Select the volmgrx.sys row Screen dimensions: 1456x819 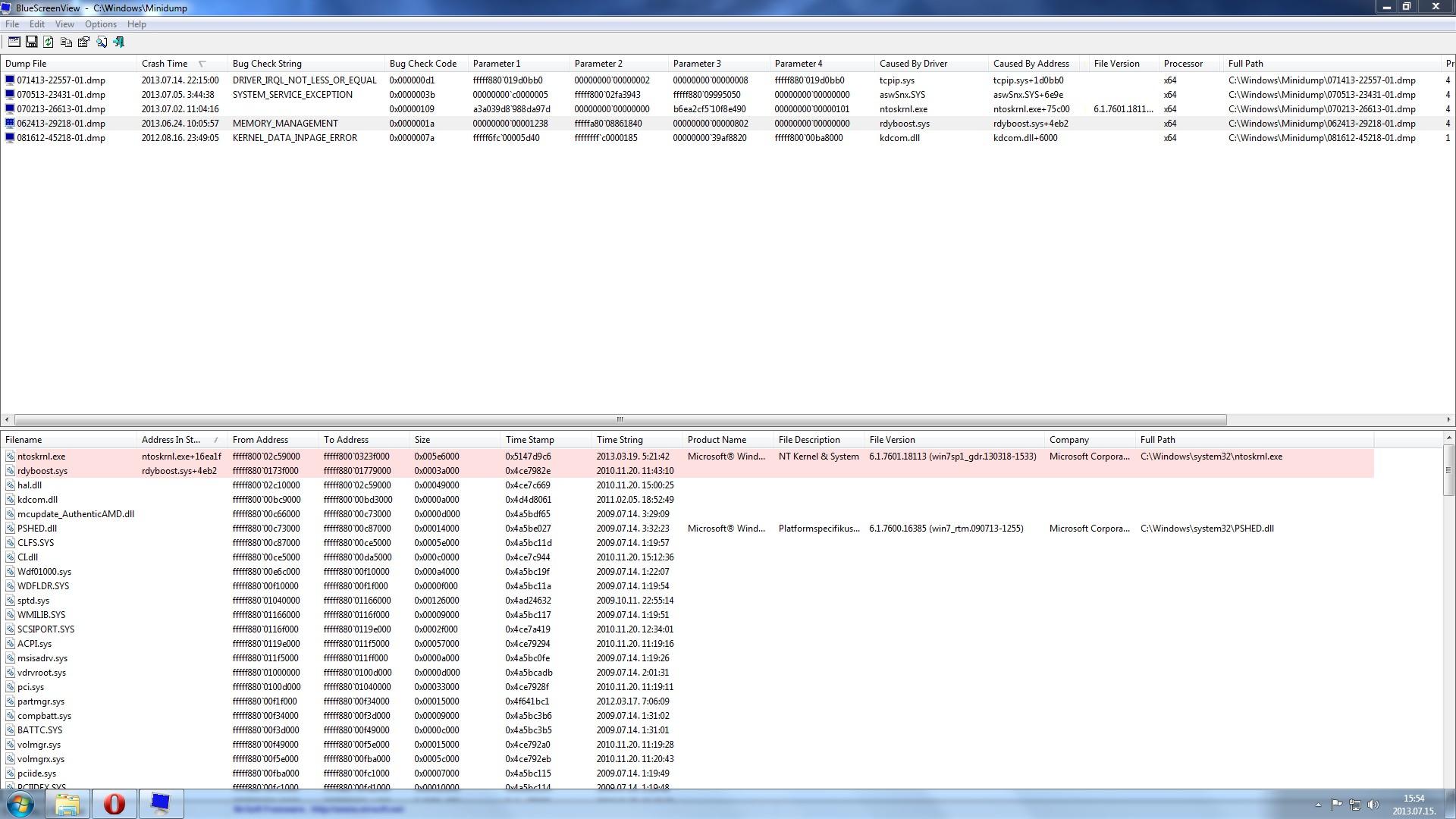688,758
